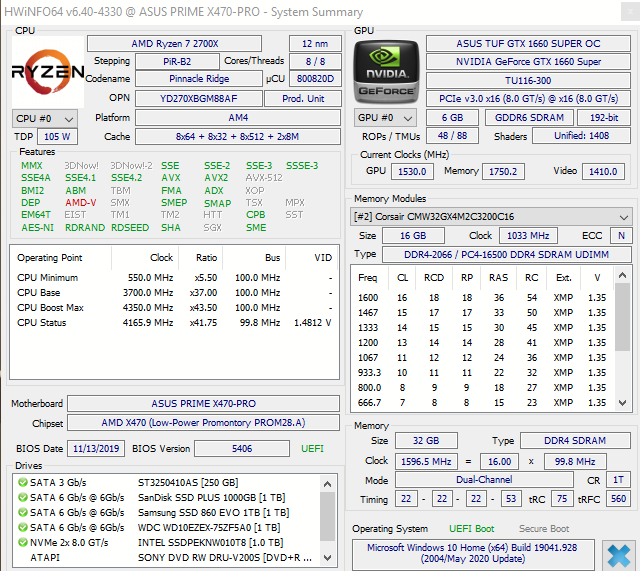This screenshot has width=640, height=571.
Task: Click the BIOS Version 5406 field
Action: [242, 449]
